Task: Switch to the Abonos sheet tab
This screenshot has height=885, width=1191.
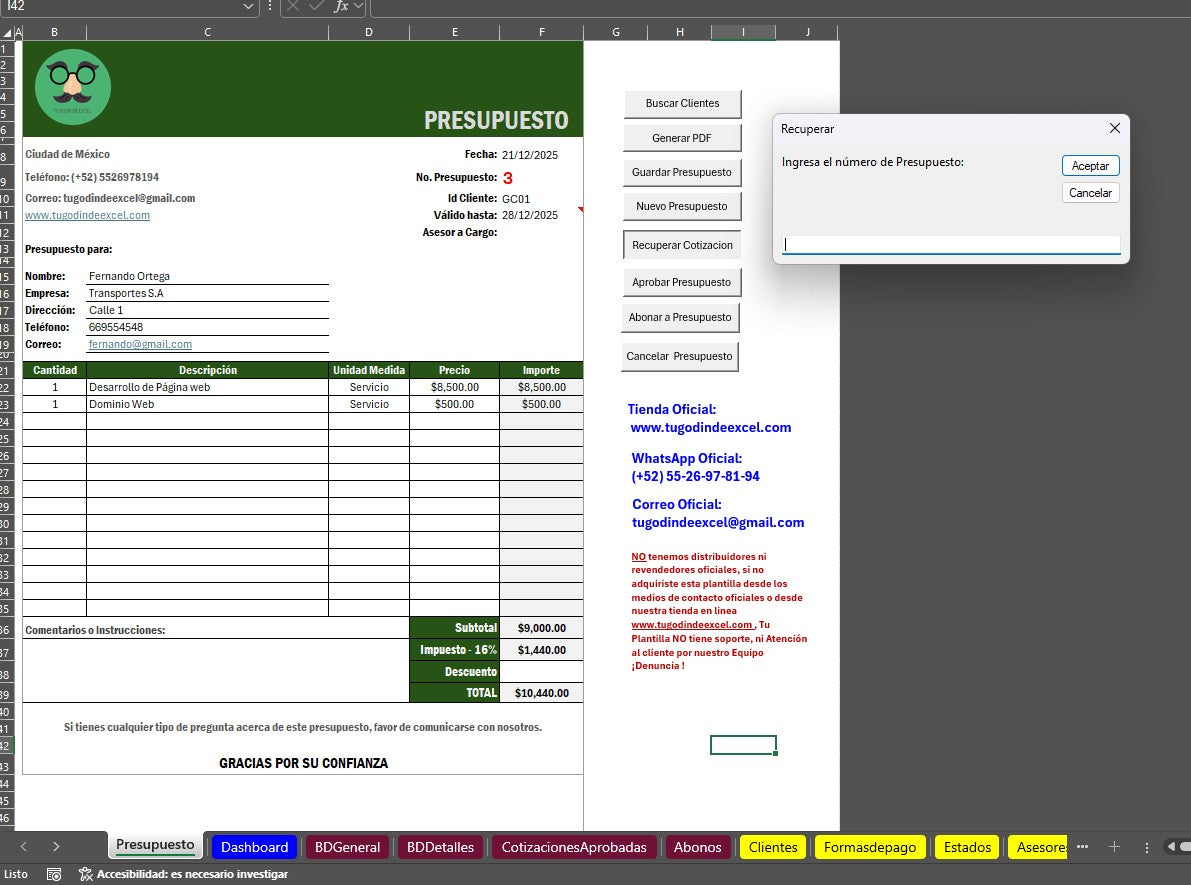Action: (697, 847)
